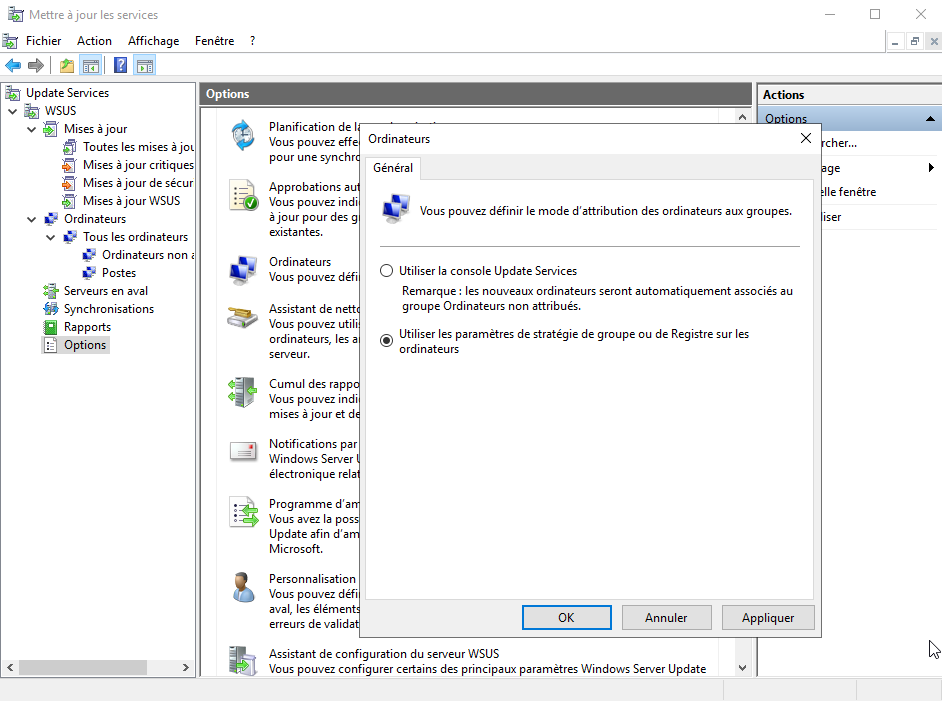This screenshot has width=942, height=701.
Task: Open the Ordinateurs link in Options list
Action: (x=300, y=262)
